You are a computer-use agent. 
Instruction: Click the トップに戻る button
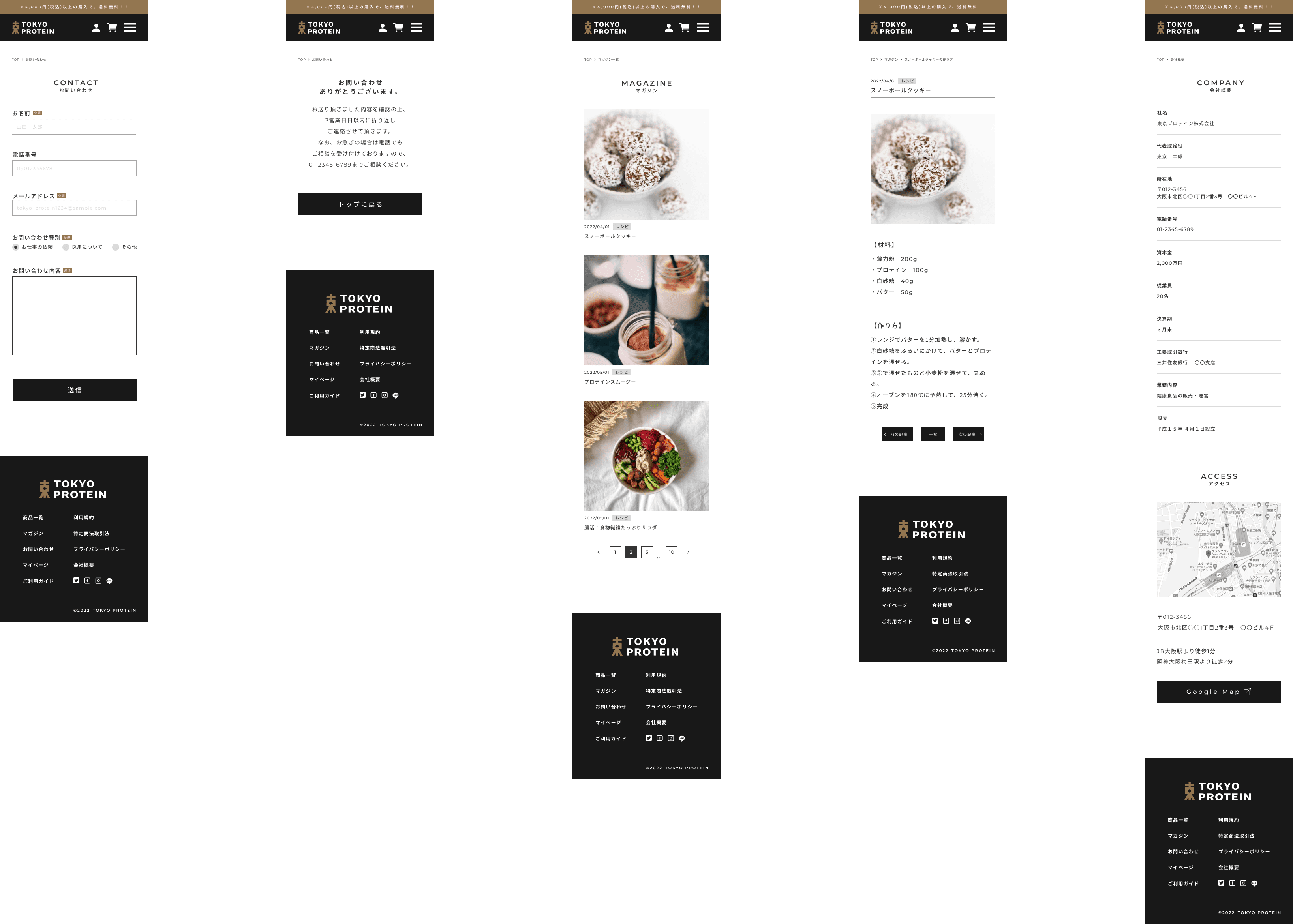click(x=359, y=204)
